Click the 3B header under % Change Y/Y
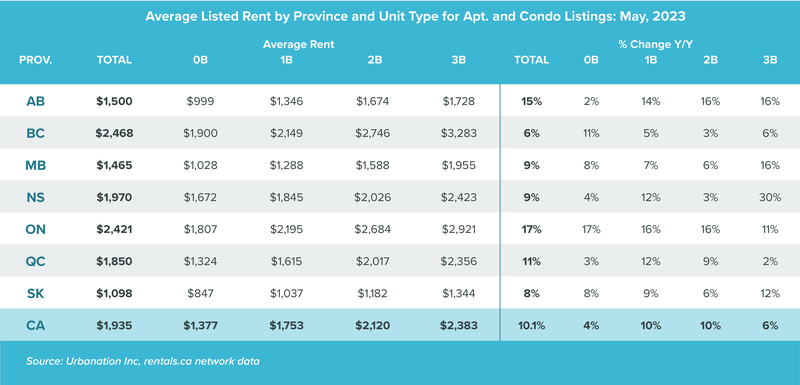Viewport: 800px width, 385px height. pos(770,60)
